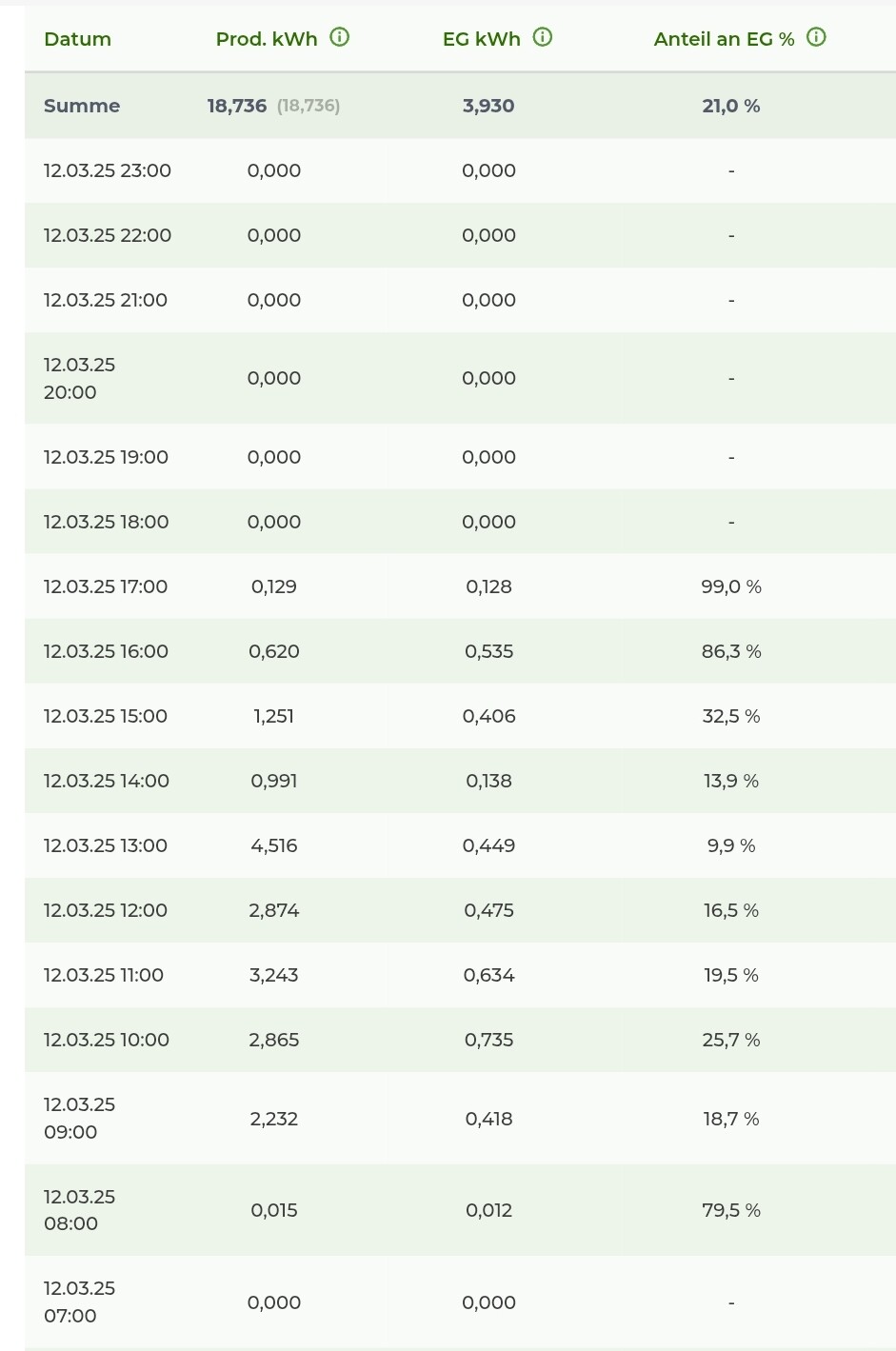896x1351 pixels.
Task: Select the 12.03.25 10:00 entry
Action: (x=460, y=1040)
